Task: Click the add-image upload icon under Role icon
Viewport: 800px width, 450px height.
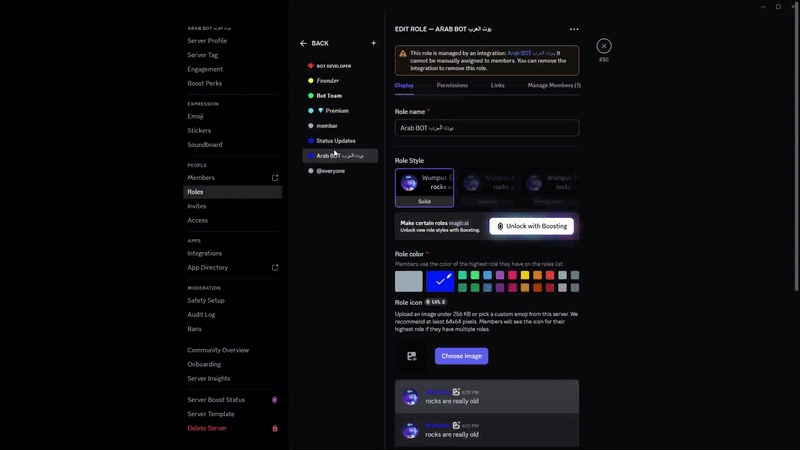Action: pyautogui.click(x=411, y=356)
